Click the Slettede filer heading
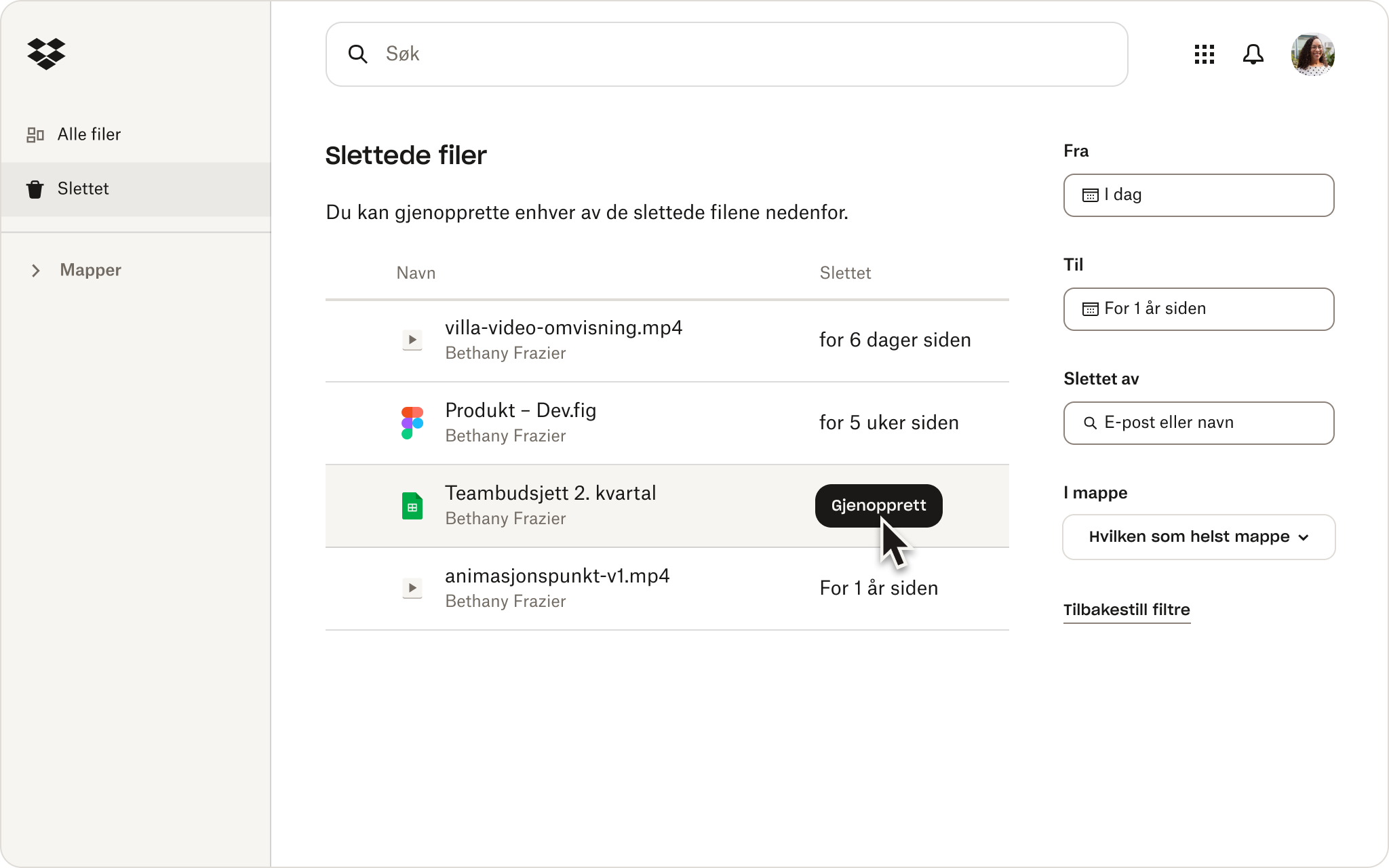The width and height of the screenshot is (1389, 868). click(x=406, y=155)
